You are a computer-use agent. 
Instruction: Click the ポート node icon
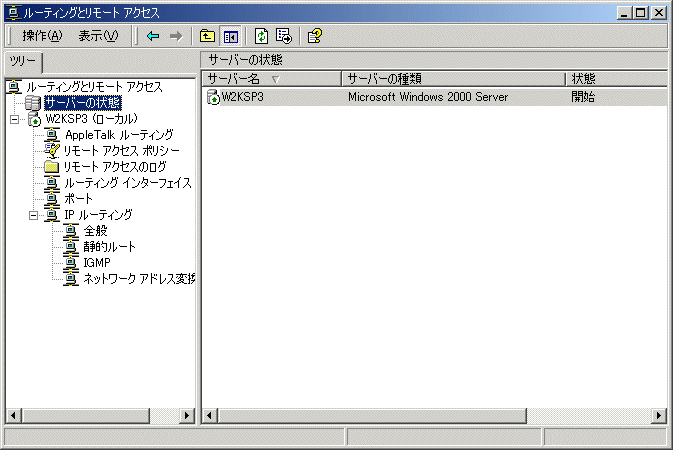click(x=52, y=199)
